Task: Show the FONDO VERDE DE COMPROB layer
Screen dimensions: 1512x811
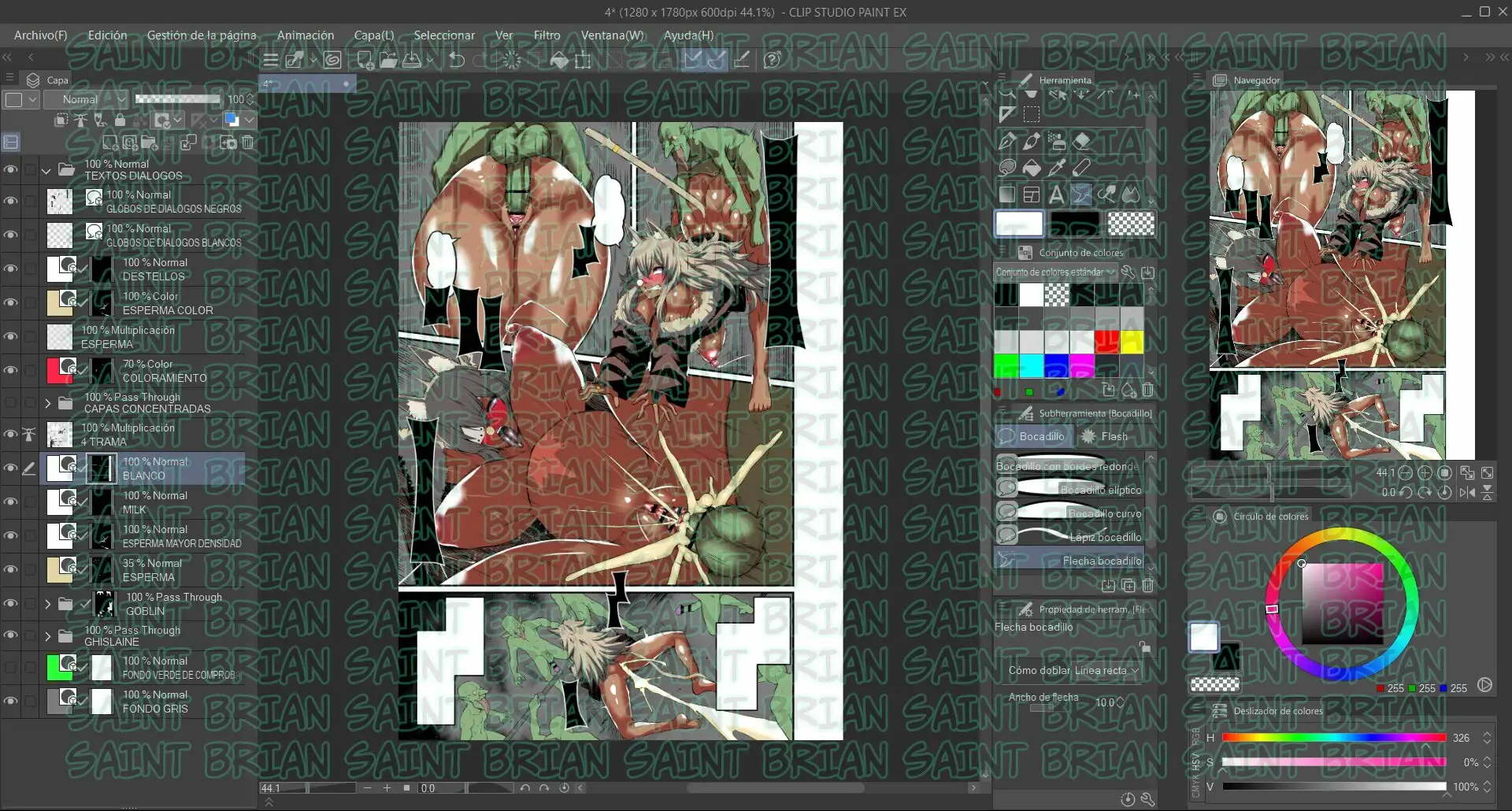Action: pyautogui.click(x=10, y=667)
